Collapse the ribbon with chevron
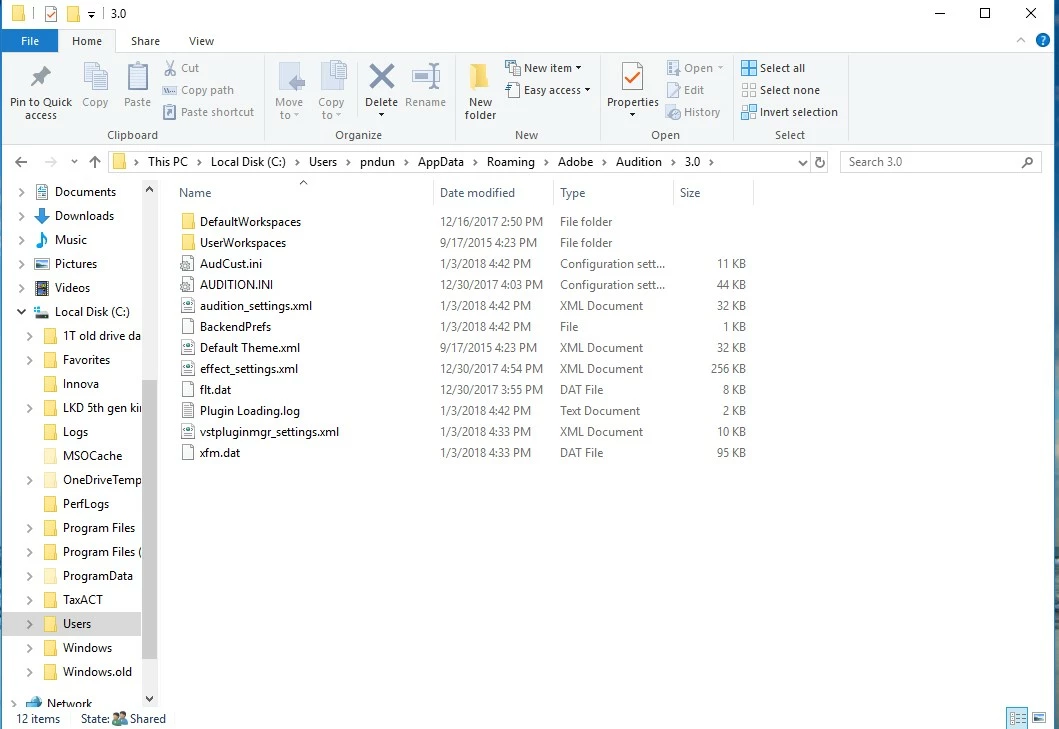 tap(1021, 41)
